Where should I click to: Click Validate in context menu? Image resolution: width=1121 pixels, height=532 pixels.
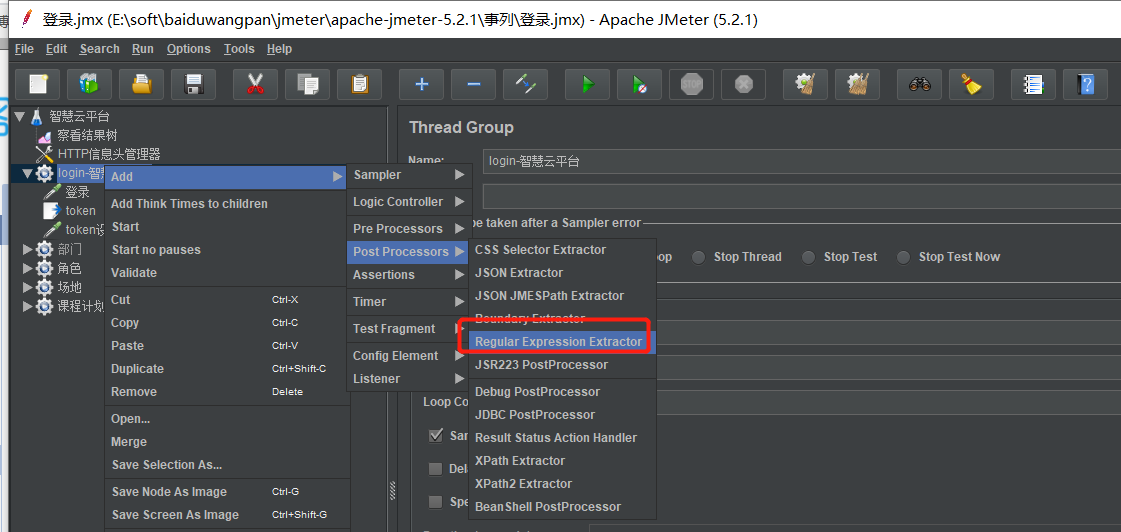pyautogui.click(x=227, y=272)
